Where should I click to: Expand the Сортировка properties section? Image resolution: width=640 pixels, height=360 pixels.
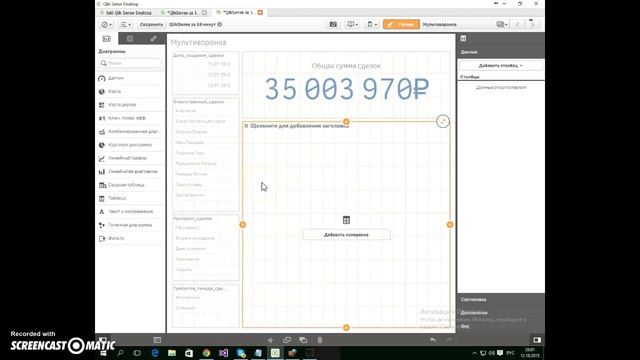(501, 300)
